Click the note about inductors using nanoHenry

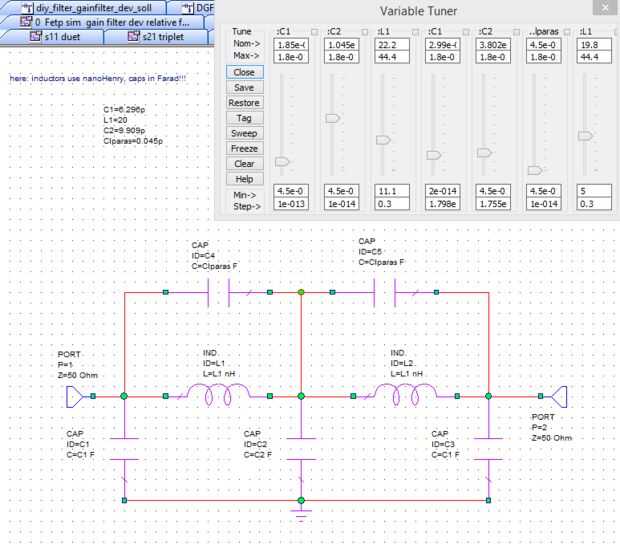(98, 78)
